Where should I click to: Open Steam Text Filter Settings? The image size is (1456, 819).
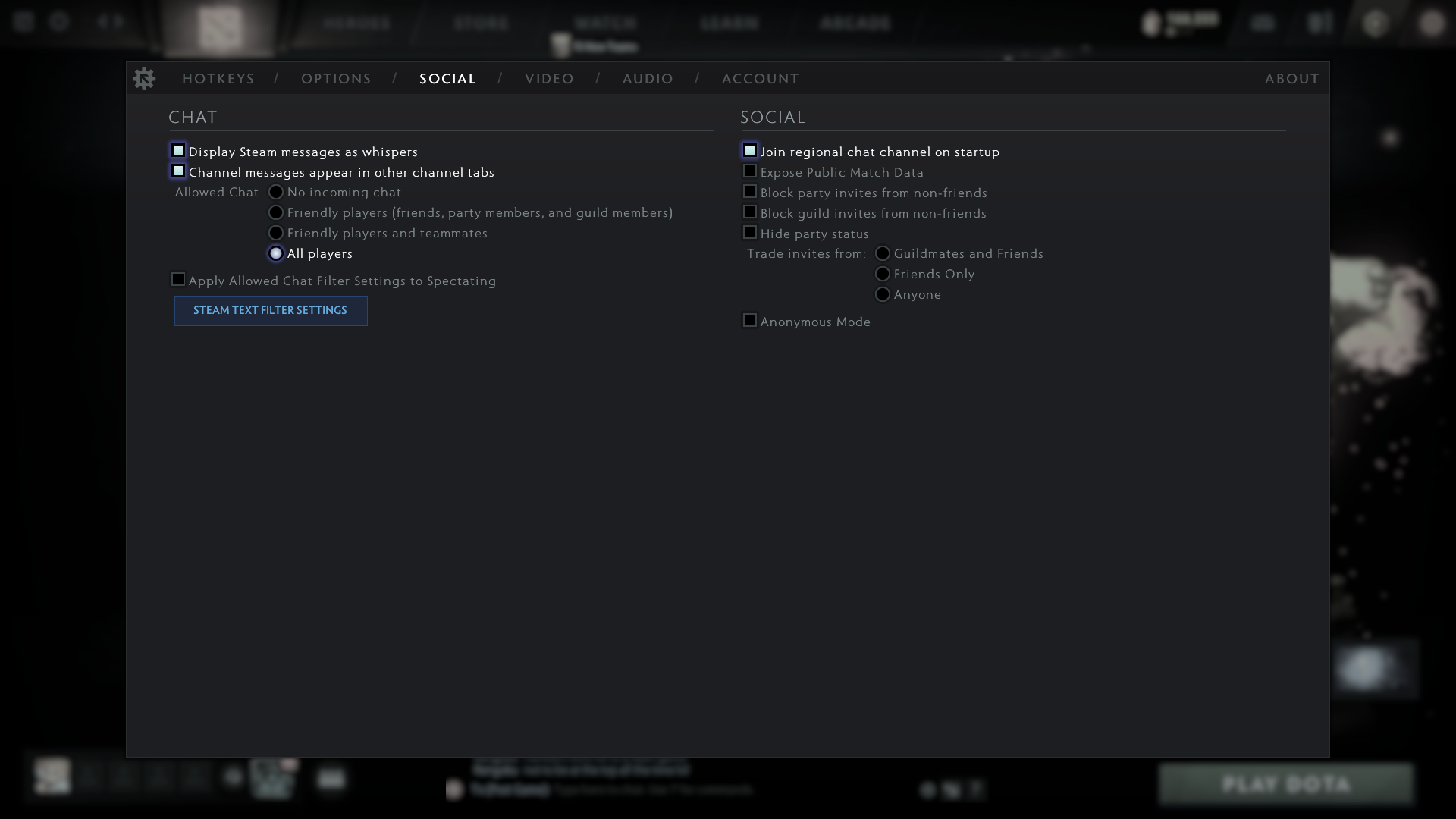270,310
